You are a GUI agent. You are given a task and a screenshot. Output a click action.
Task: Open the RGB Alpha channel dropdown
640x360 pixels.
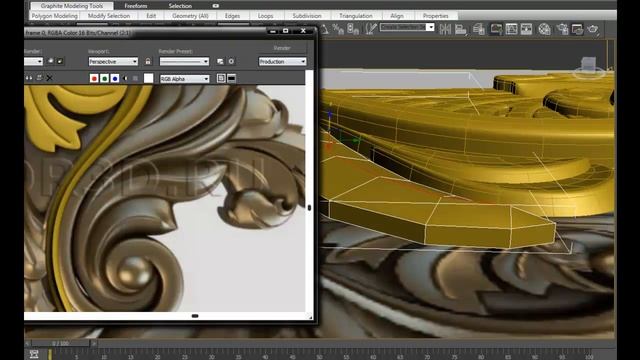(x=184, y=79)
